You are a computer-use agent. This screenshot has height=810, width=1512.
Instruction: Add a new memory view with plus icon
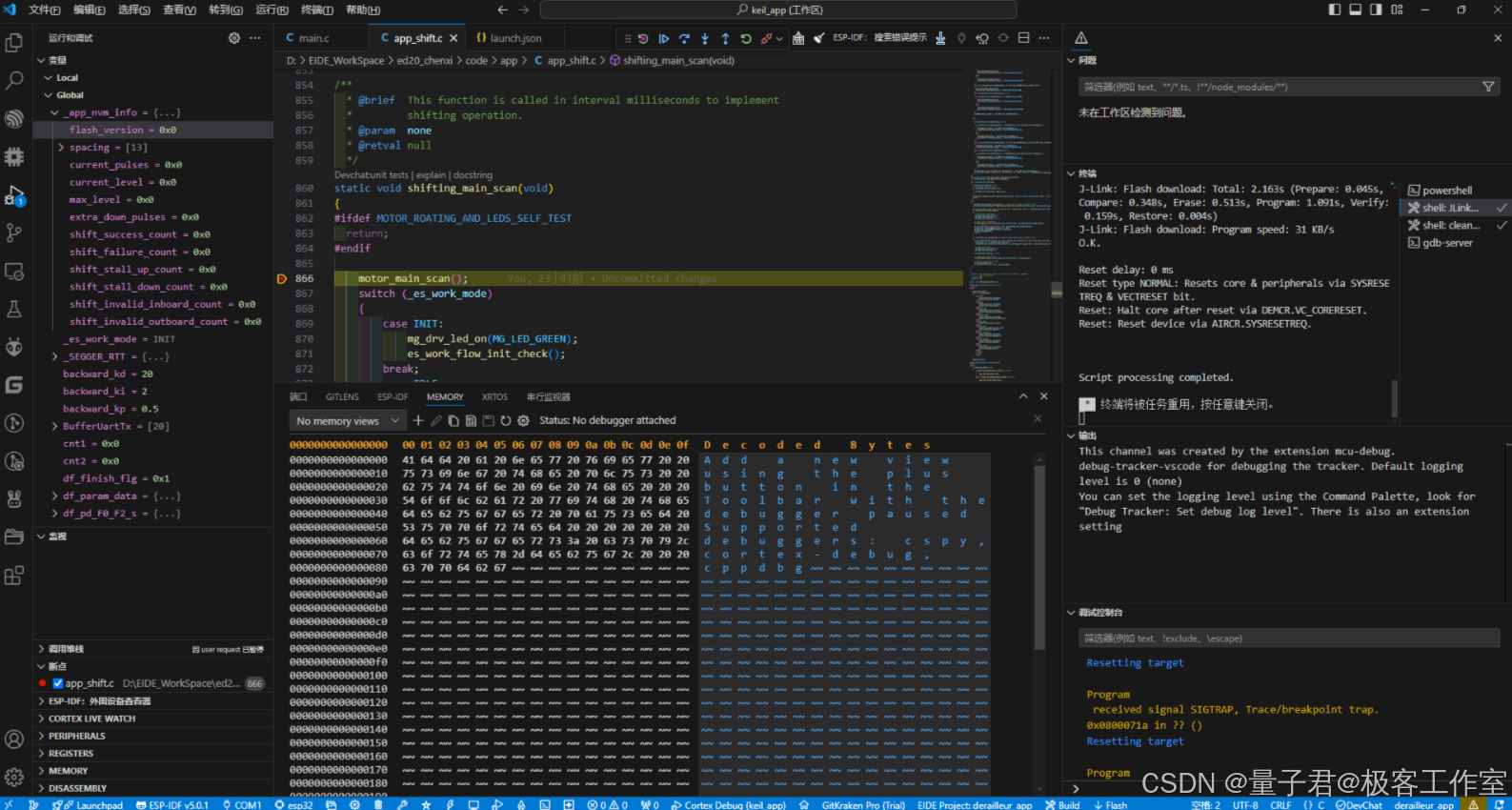pos(418,420)
